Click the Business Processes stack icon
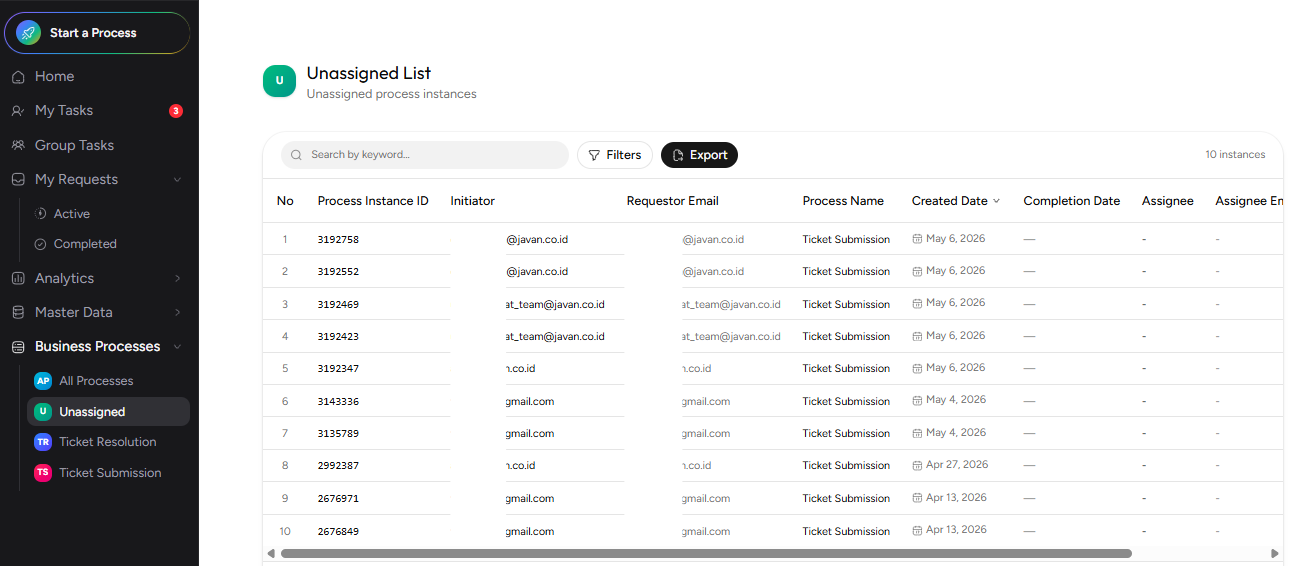The height and width of the screenshot is (566, 1292). coord(18,347)
